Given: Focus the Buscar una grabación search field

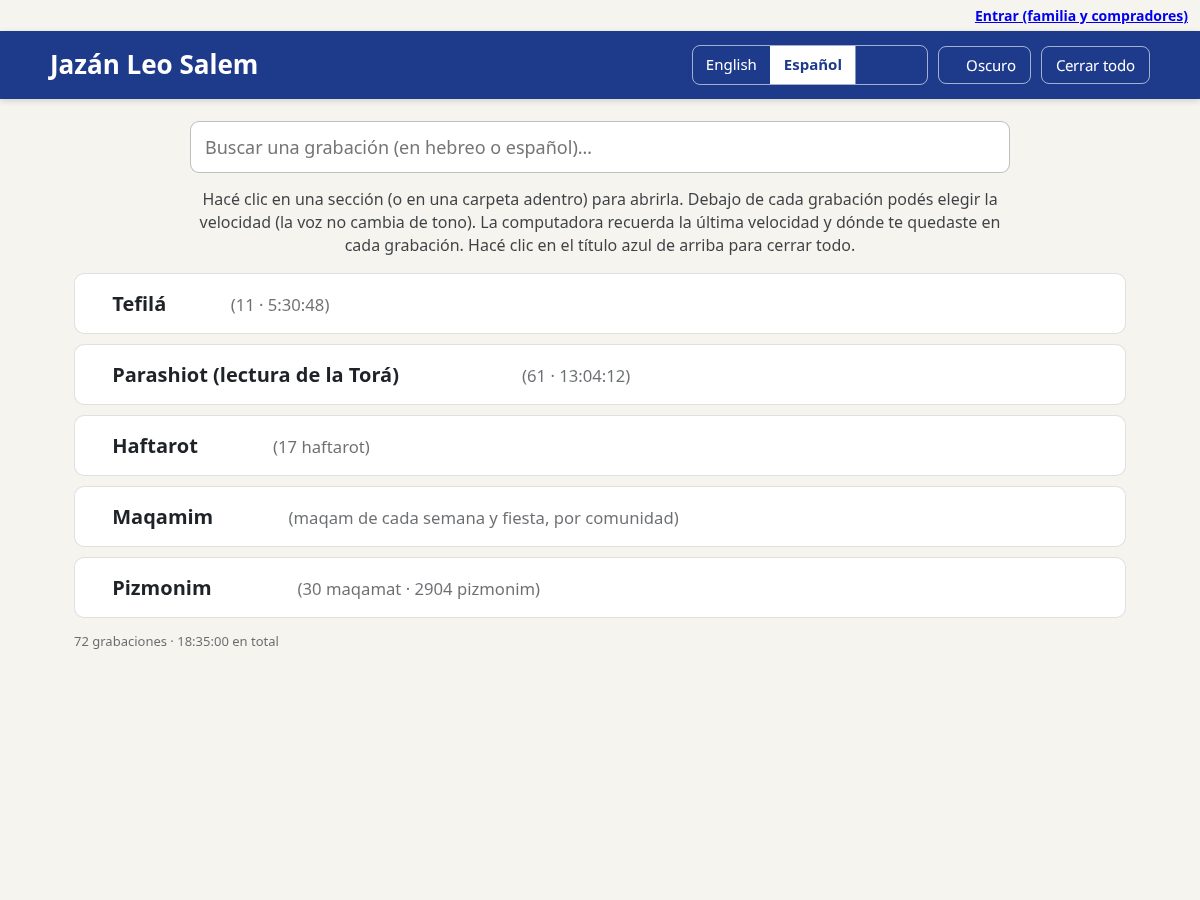Looking at the screenshot, I should [600, 147].
